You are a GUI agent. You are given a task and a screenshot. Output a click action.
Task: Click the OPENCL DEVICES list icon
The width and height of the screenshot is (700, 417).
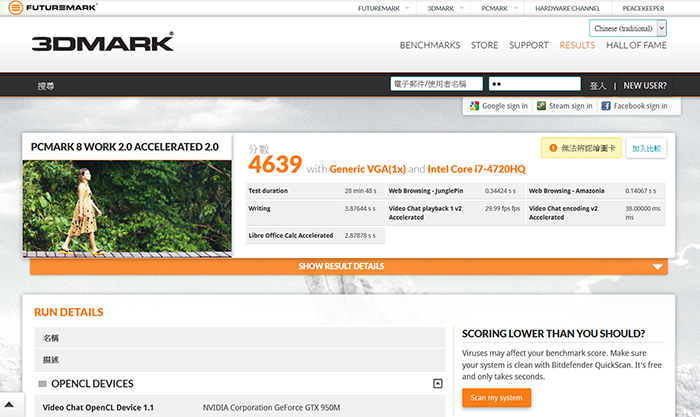click(42, 384)
